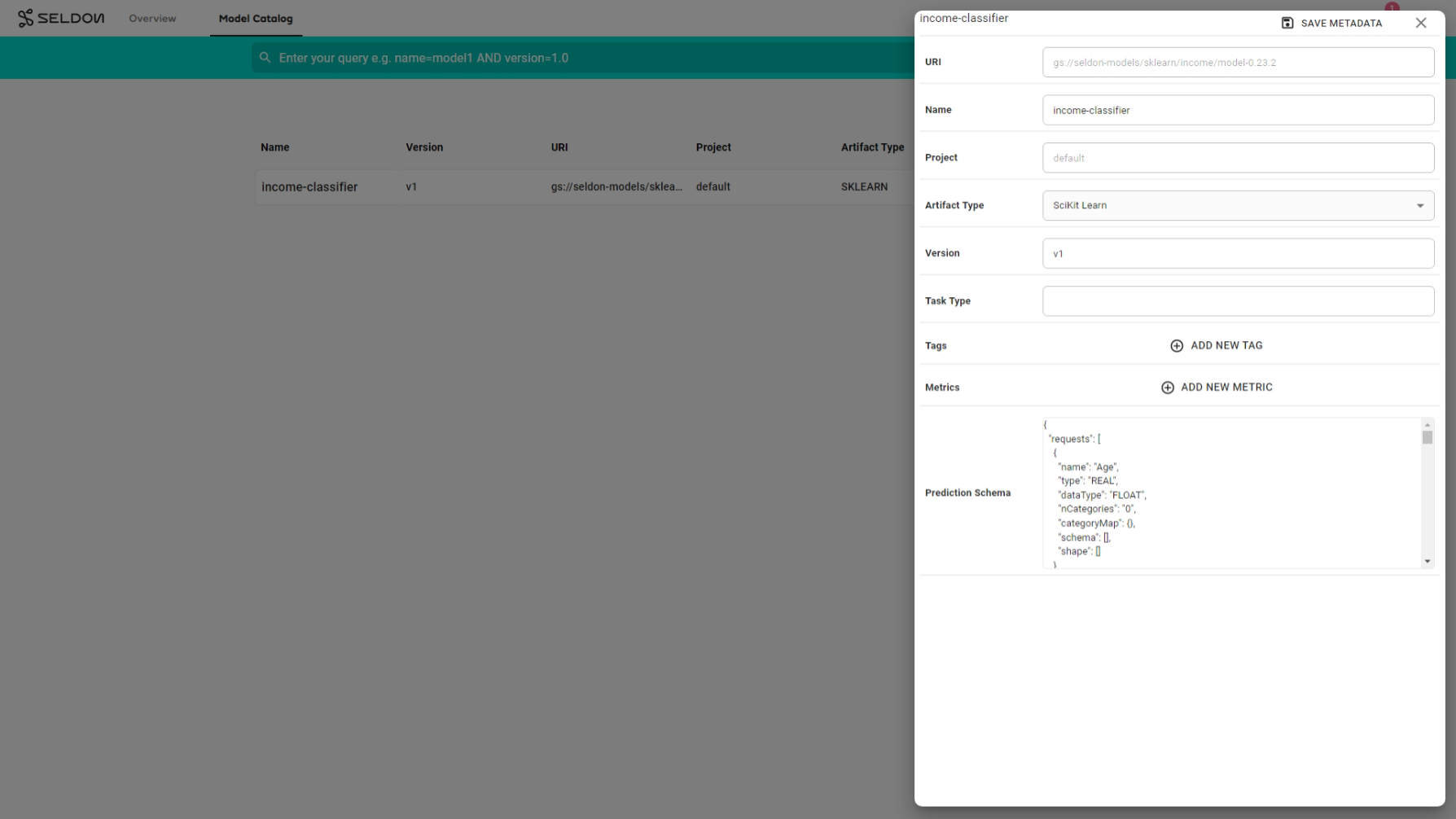Focus the model query search field
The image size is (1456, 819).
(x=582, y=58)
